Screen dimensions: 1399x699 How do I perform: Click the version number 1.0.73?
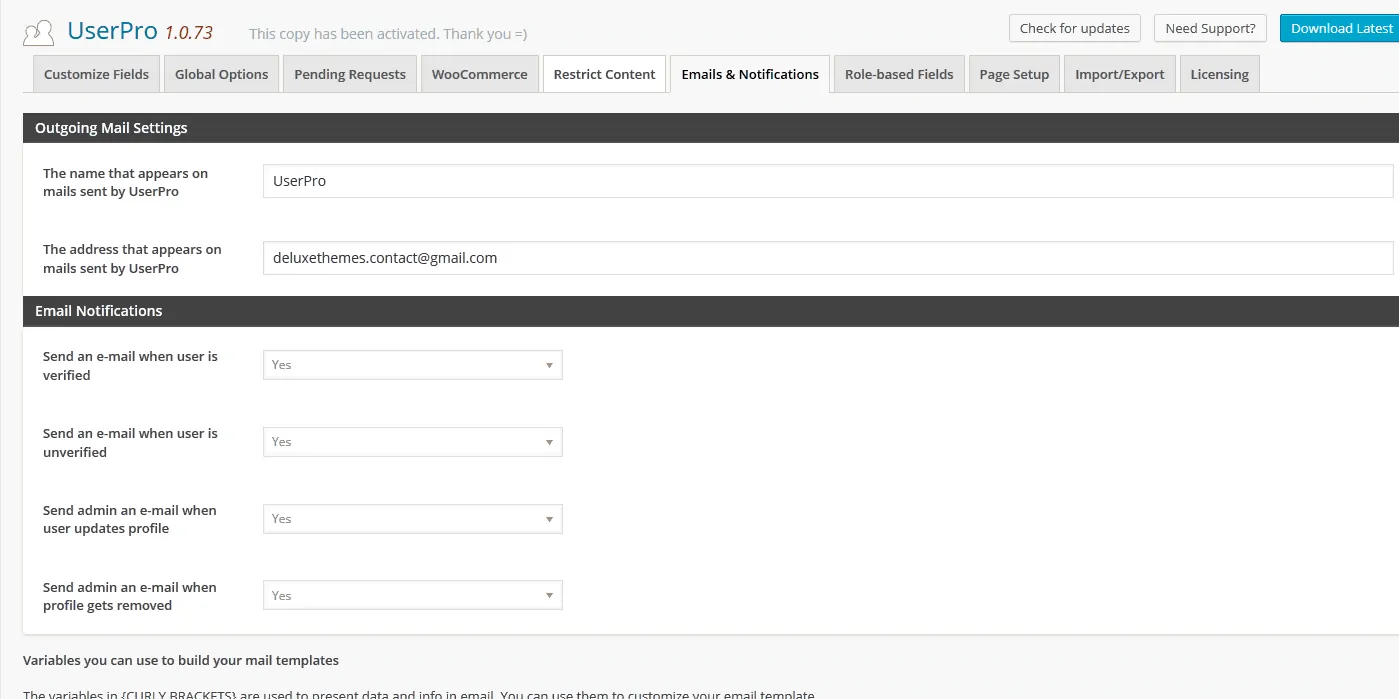pyautogui.click(x=189, y=33)
